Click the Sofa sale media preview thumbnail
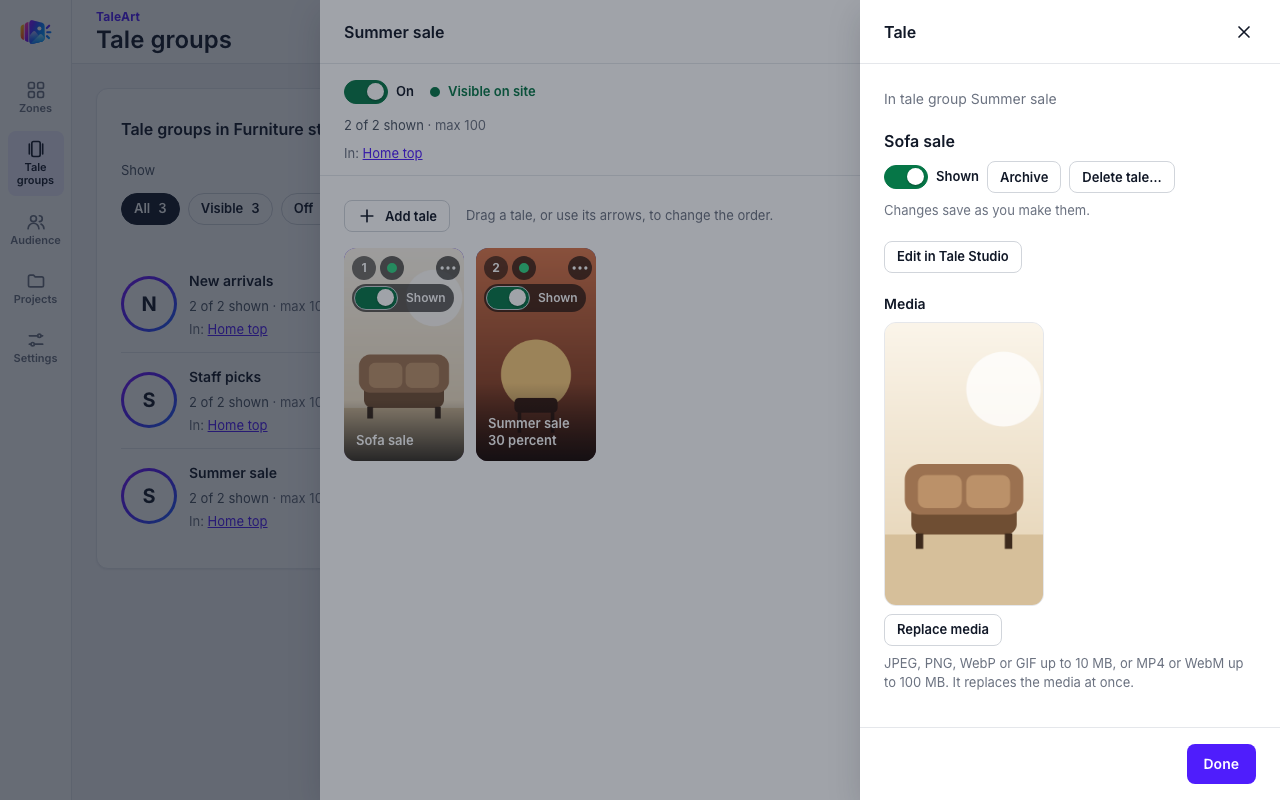The width and height of the screenshot is (1280, 800). pyautogui.click(x=964, y=464)
